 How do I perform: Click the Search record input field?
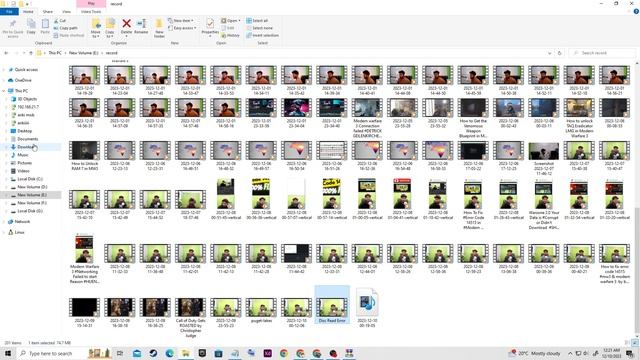(x=602, y=53)
